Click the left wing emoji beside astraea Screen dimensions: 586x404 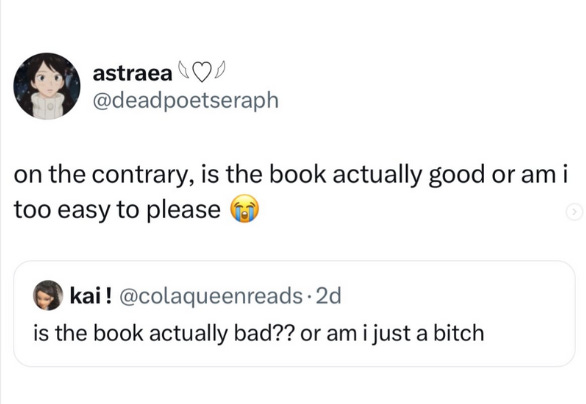pos(183,68)
